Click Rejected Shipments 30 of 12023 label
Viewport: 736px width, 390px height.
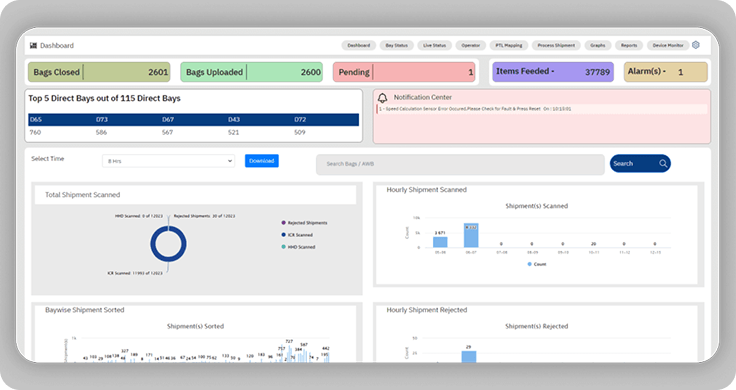pos(204,216)
